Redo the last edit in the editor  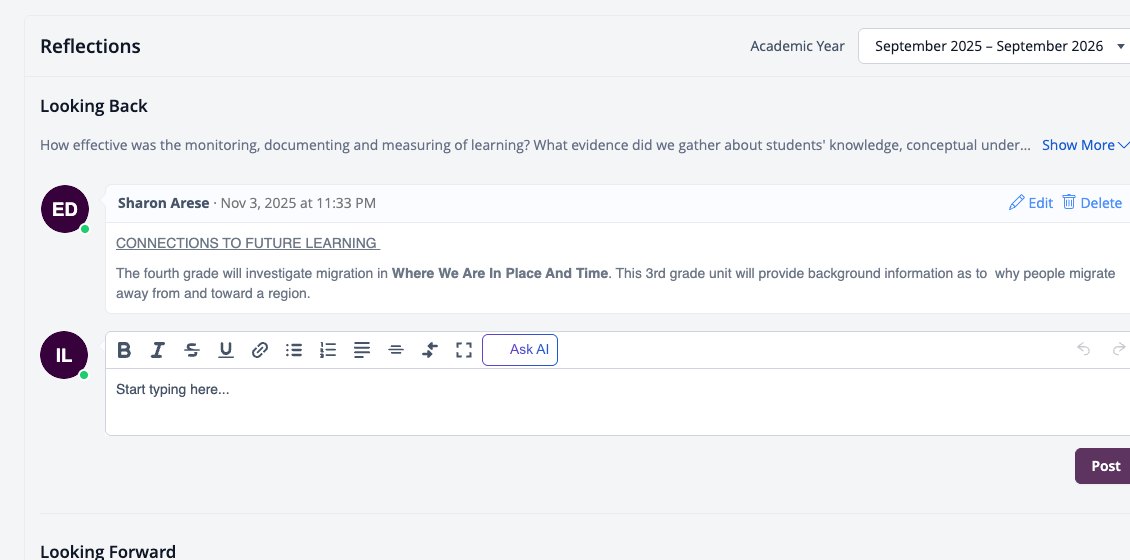(1118, 350)
